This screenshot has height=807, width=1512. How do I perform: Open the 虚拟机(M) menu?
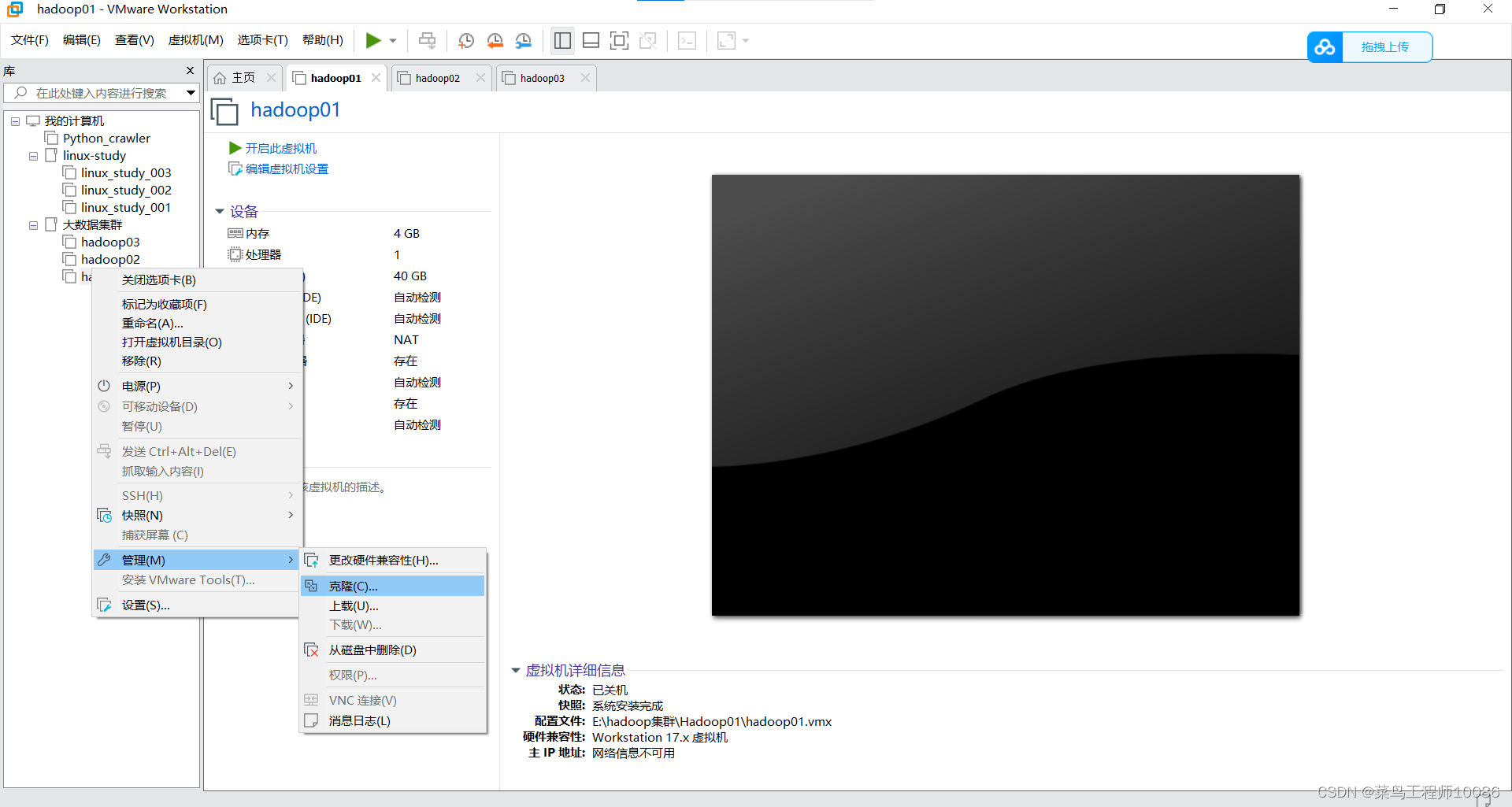[x=196, y=40]
